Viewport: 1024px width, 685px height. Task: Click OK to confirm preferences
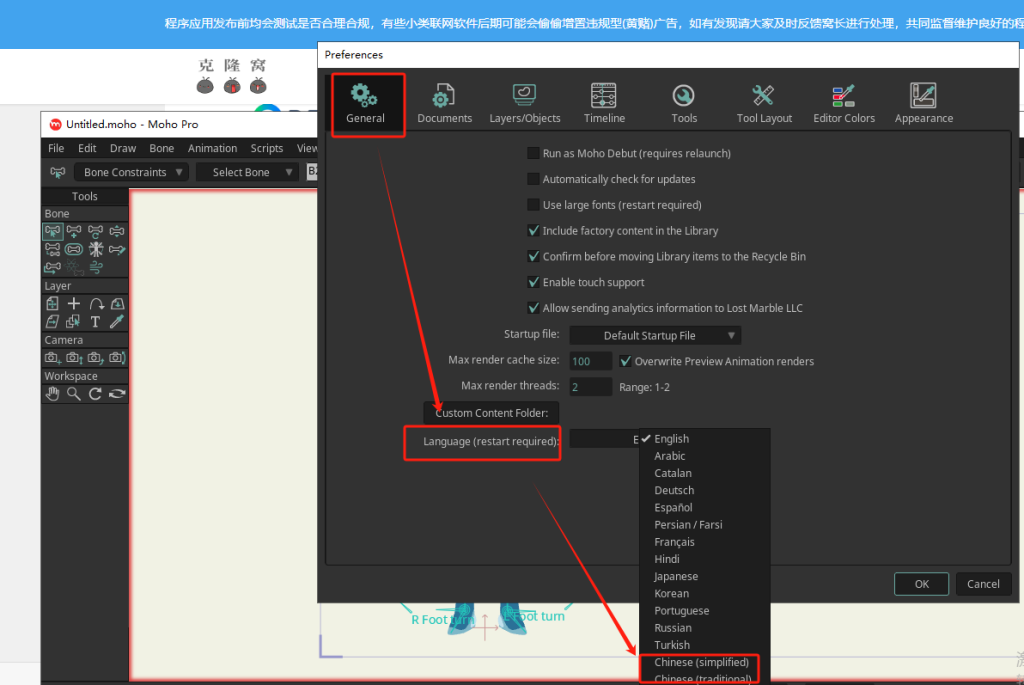pos(921,584)
